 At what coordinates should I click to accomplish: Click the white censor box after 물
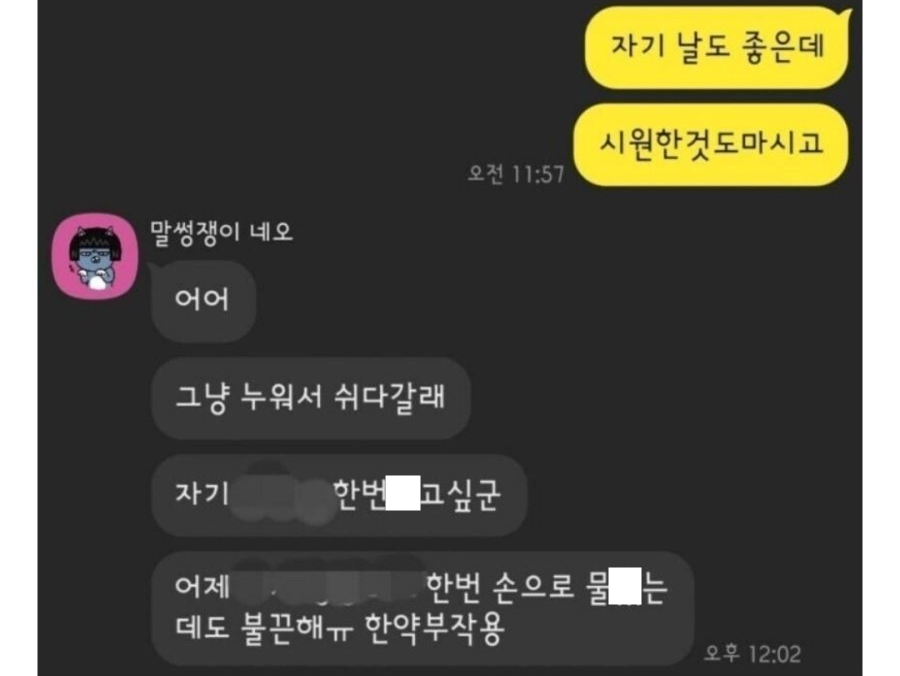point(624,585)
